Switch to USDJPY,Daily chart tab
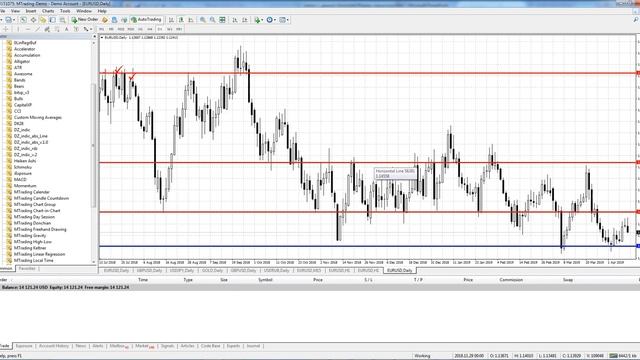The image size is (640, 360). coord(181,271)
